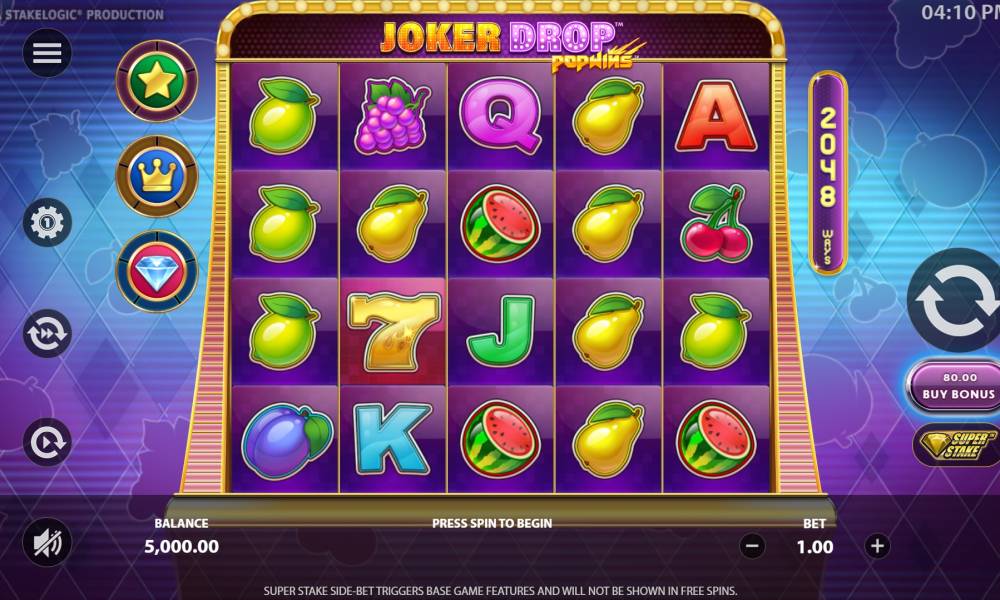The height and width of the screenshot is (600, 1000).
Task: Click the bet amount 1.00
Action: point(815,547)
